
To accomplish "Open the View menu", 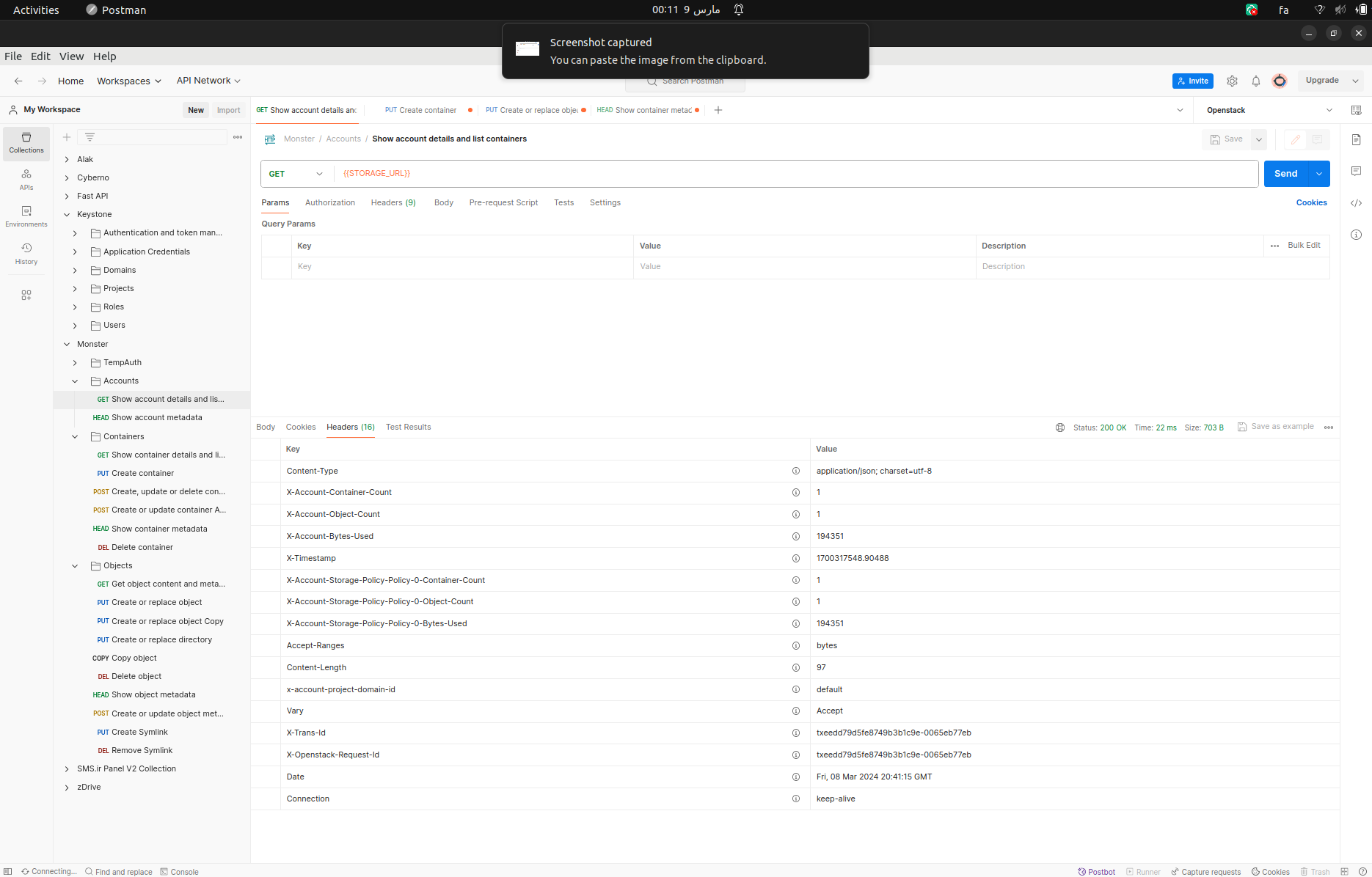I will point(71,56).
